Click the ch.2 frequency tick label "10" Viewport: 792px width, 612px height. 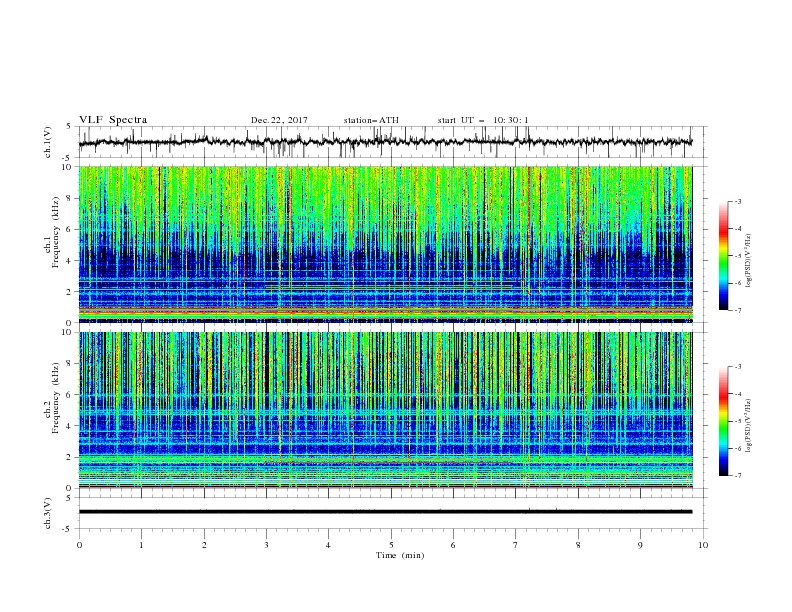click(68, 332)
